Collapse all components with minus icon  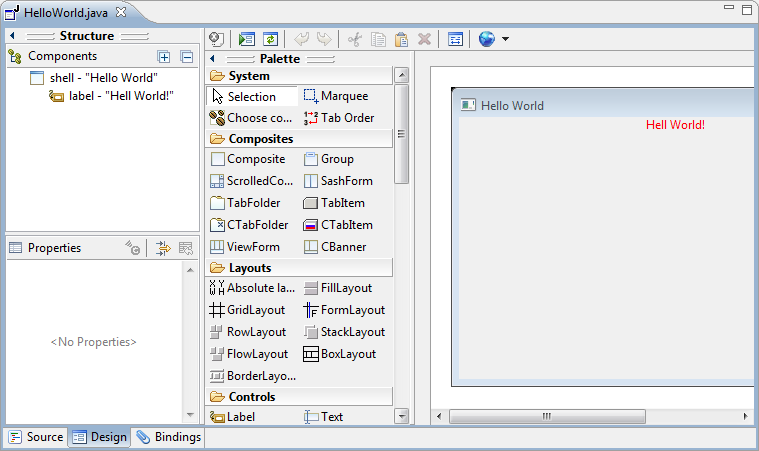[x=187, y=57]
